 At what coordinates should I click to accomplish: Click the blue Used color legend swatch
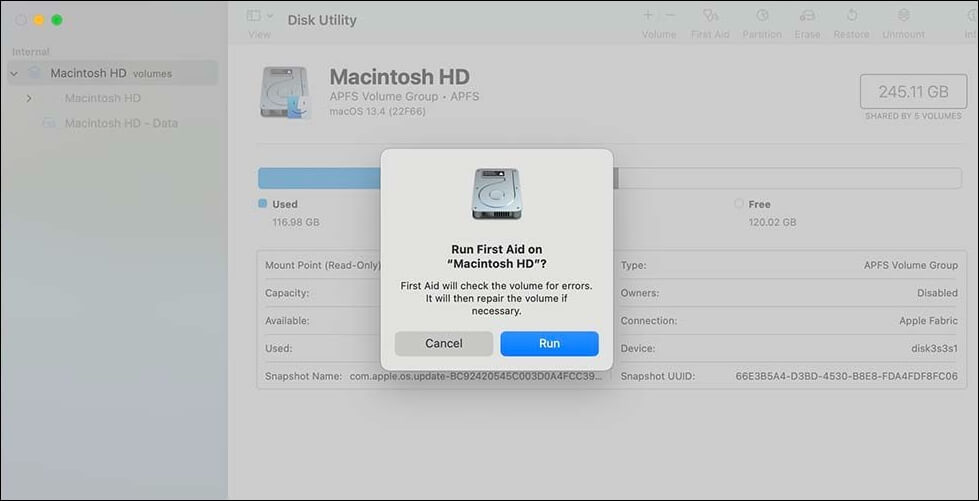tap(263, 203)
